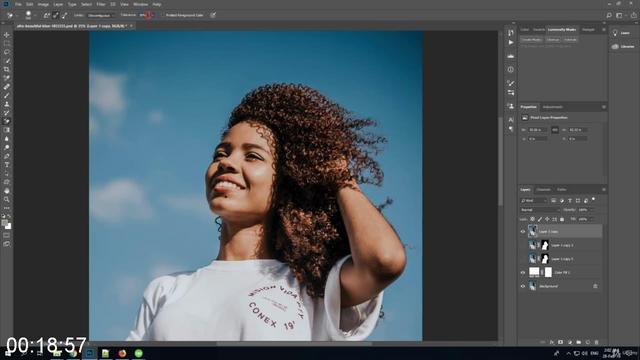Viewport: 640px width, 360px height.
Task: Select the Brush tool
Action: (x=7, y=96)
